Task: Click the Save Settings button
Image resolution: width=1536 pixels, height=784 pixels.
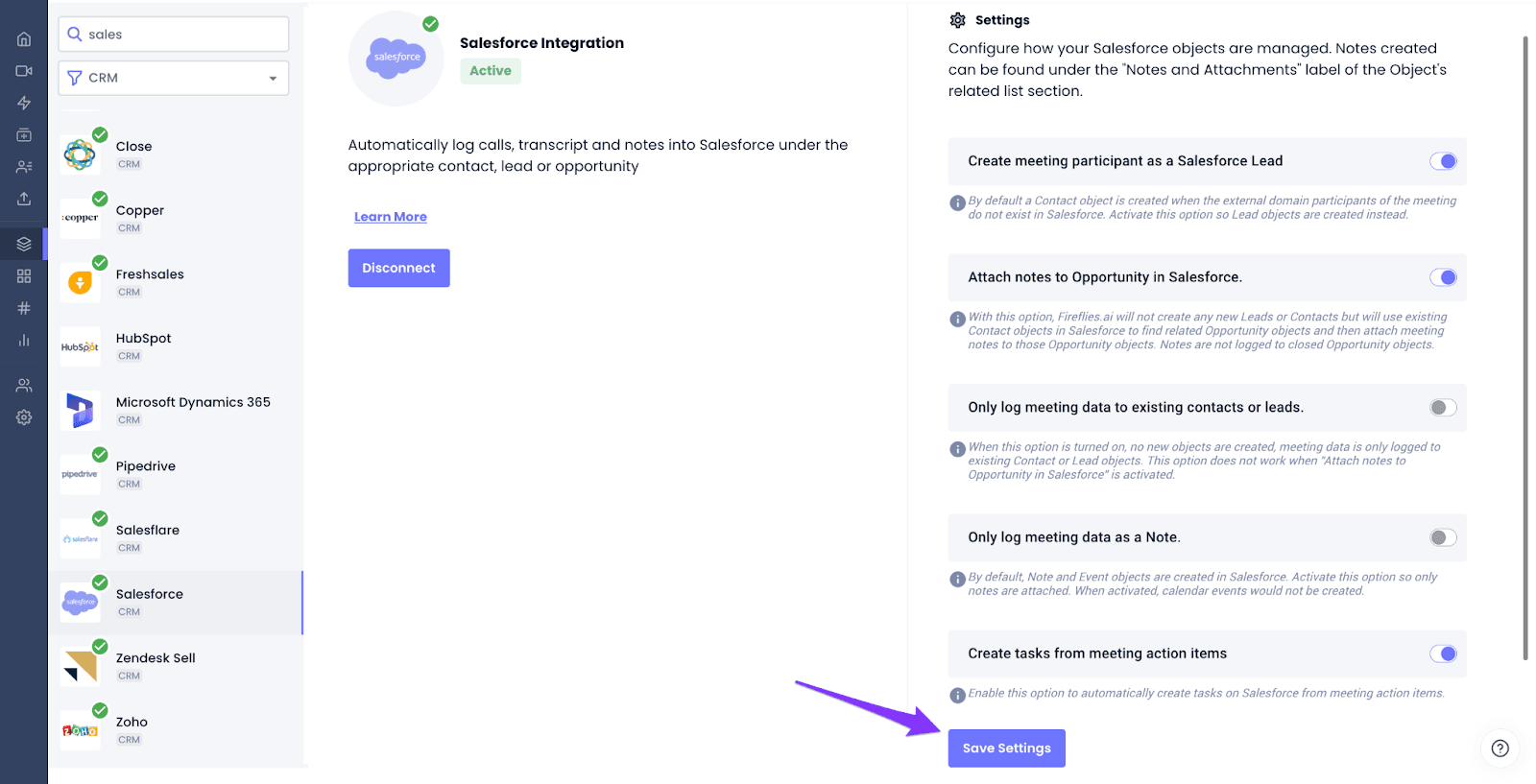Action: (1007, 748)
